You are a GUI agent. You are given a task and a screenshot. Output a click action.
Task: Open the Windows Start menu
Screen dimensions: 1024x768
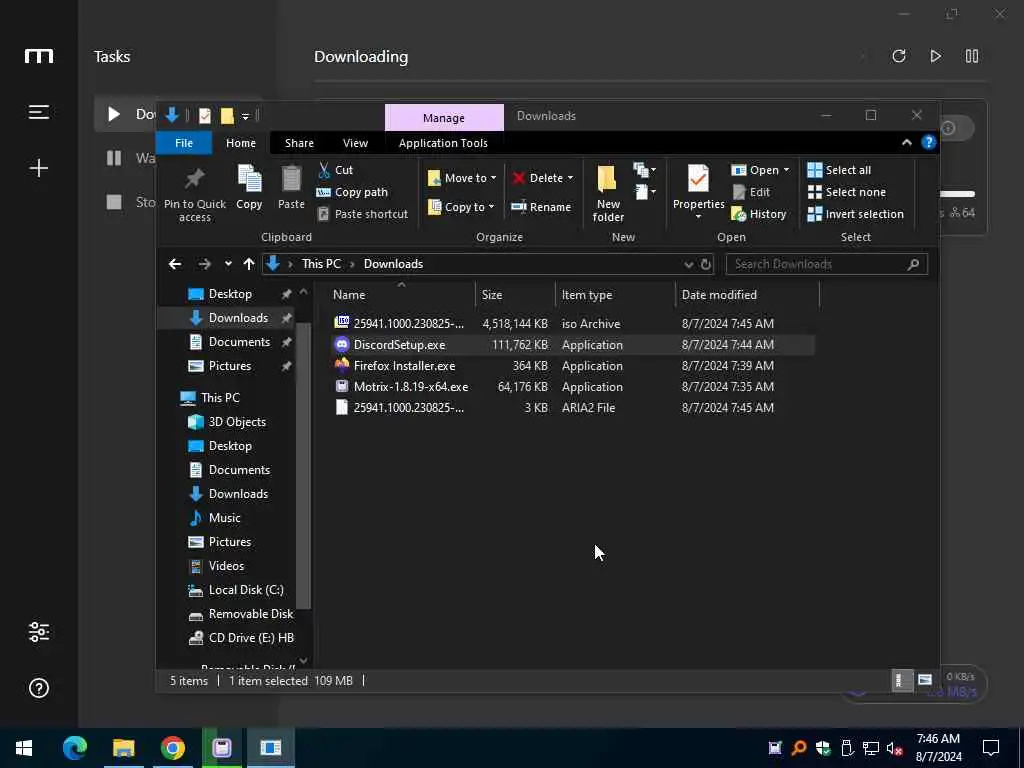24,748
